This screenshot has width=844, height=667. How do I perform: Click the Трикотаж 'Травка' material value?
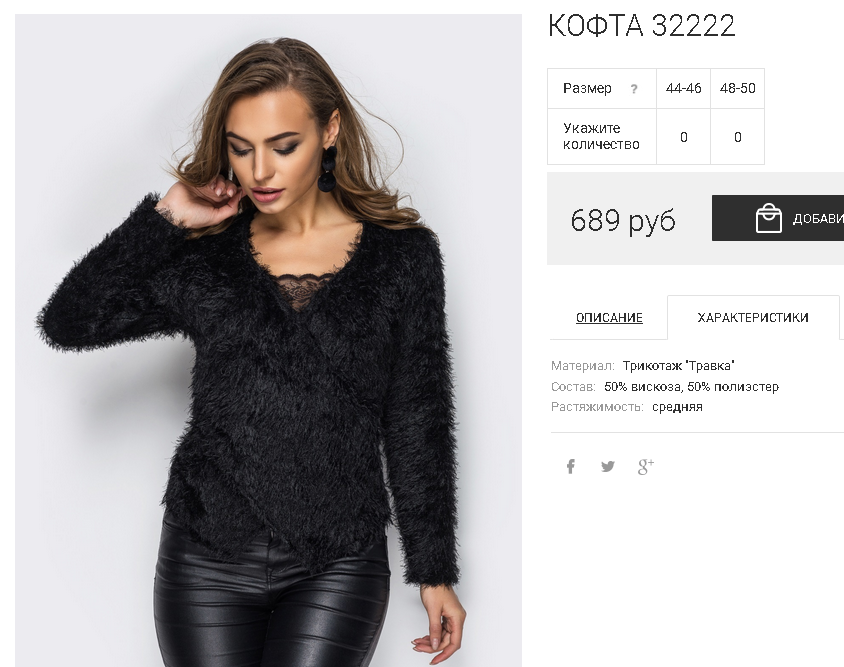click(x=678, y=366)
